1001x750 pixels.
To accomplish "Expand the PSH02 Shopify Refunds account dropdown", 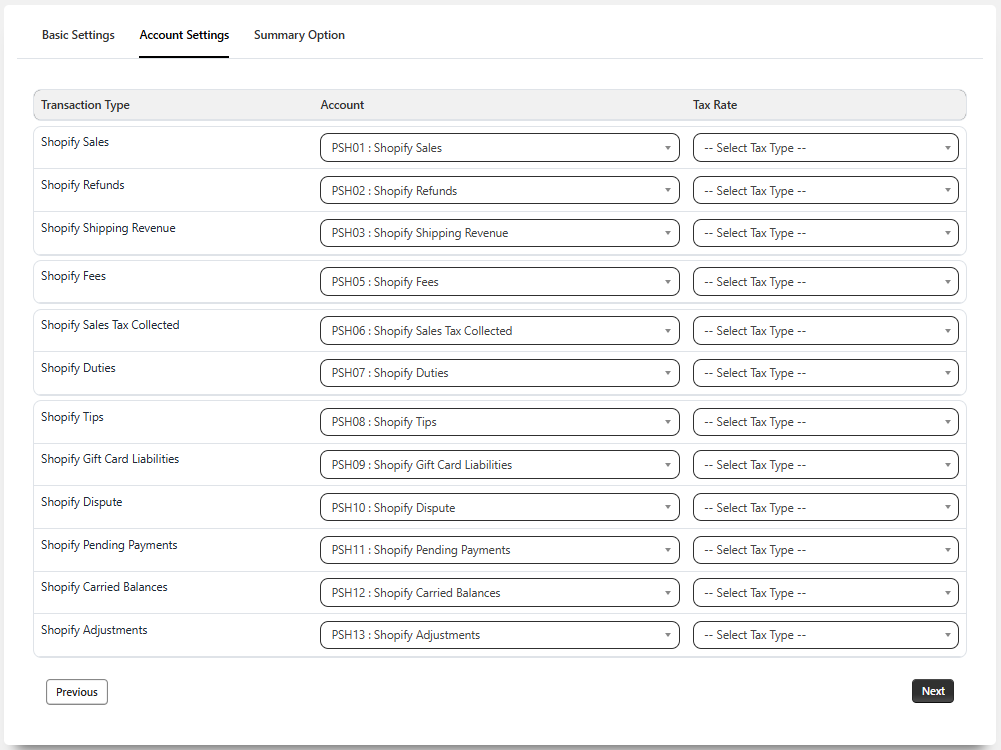I will tap(499, 191).
